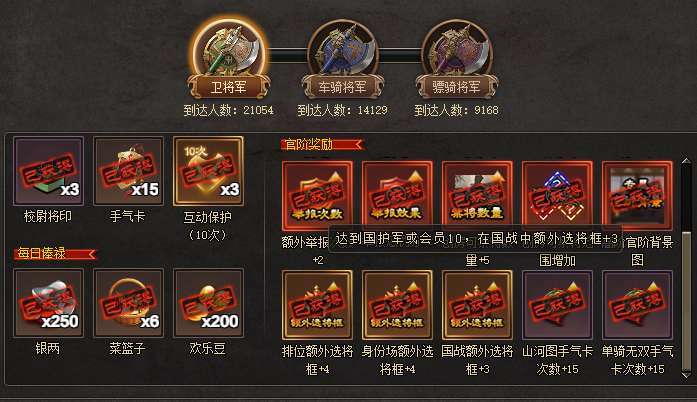Click the 校尉将印 x3 reward icon
The image size is (697, 402).
[x=48, y=171]
